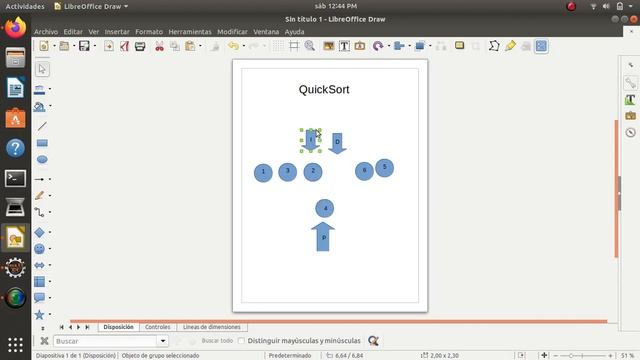Insert a text box with the T icon
Image resolution: width=640 pixels, height=360 pixels.
tap(344, 46)
